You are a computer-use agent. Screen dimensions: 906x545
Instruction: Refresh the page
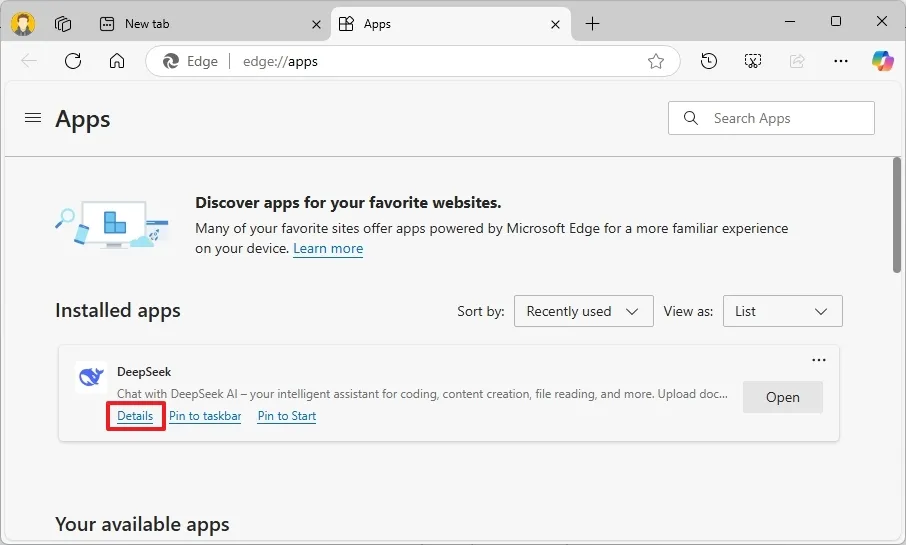(x=73, y=61)
